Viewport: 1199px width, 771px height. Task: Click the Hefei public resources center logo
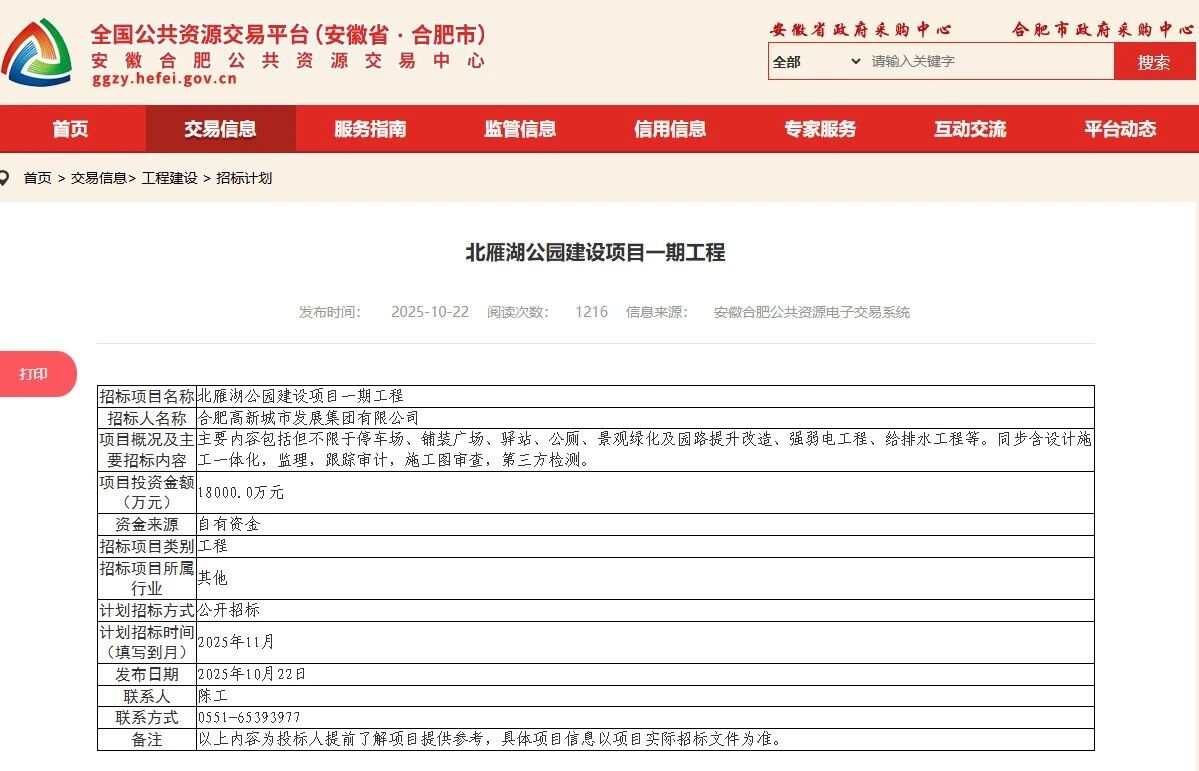click(x=37, y=52)
